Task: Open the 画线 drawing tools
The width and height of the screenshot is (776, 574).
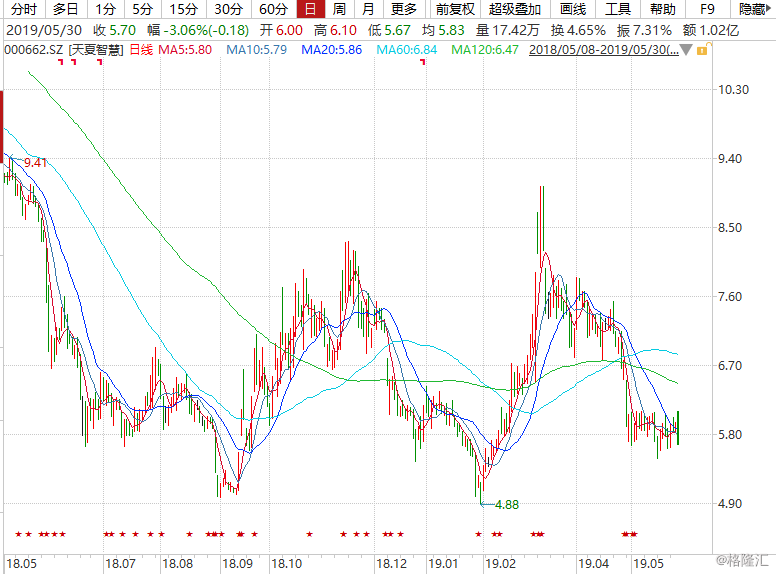Action: (573, 9)
